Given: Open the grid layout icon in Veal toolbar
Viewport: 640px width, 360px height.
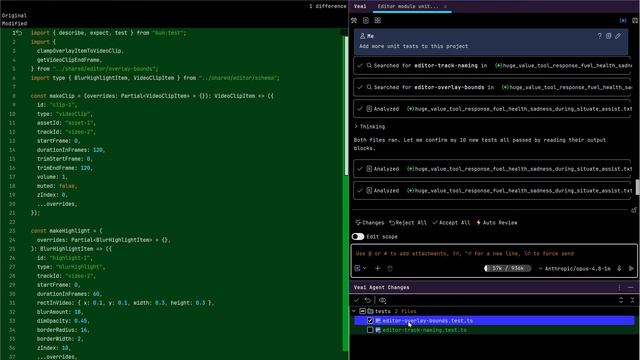Looking at the screenshot, I should (378, 20).
